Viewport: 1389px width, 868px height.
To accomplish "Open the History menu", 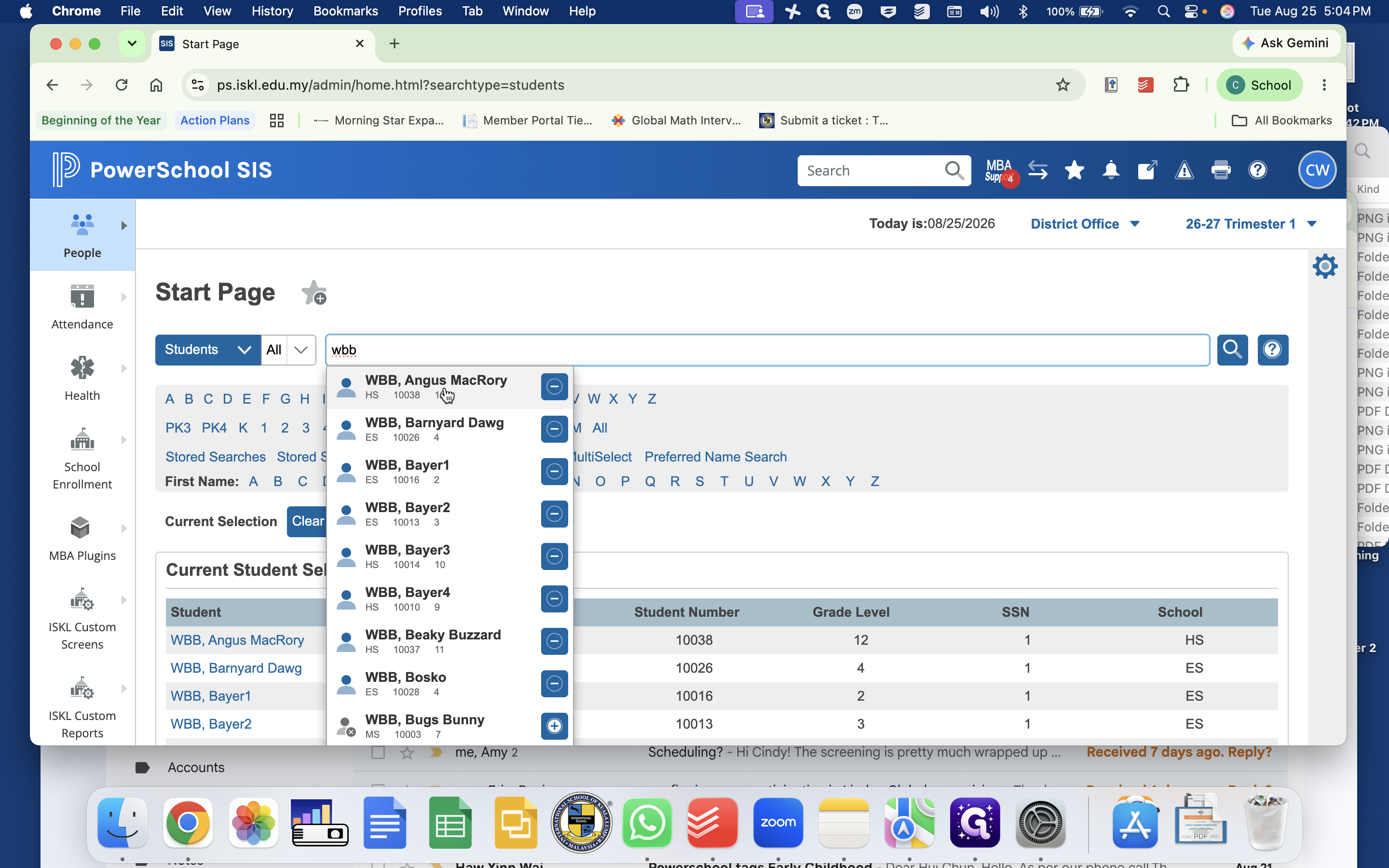I will (272, 12).
